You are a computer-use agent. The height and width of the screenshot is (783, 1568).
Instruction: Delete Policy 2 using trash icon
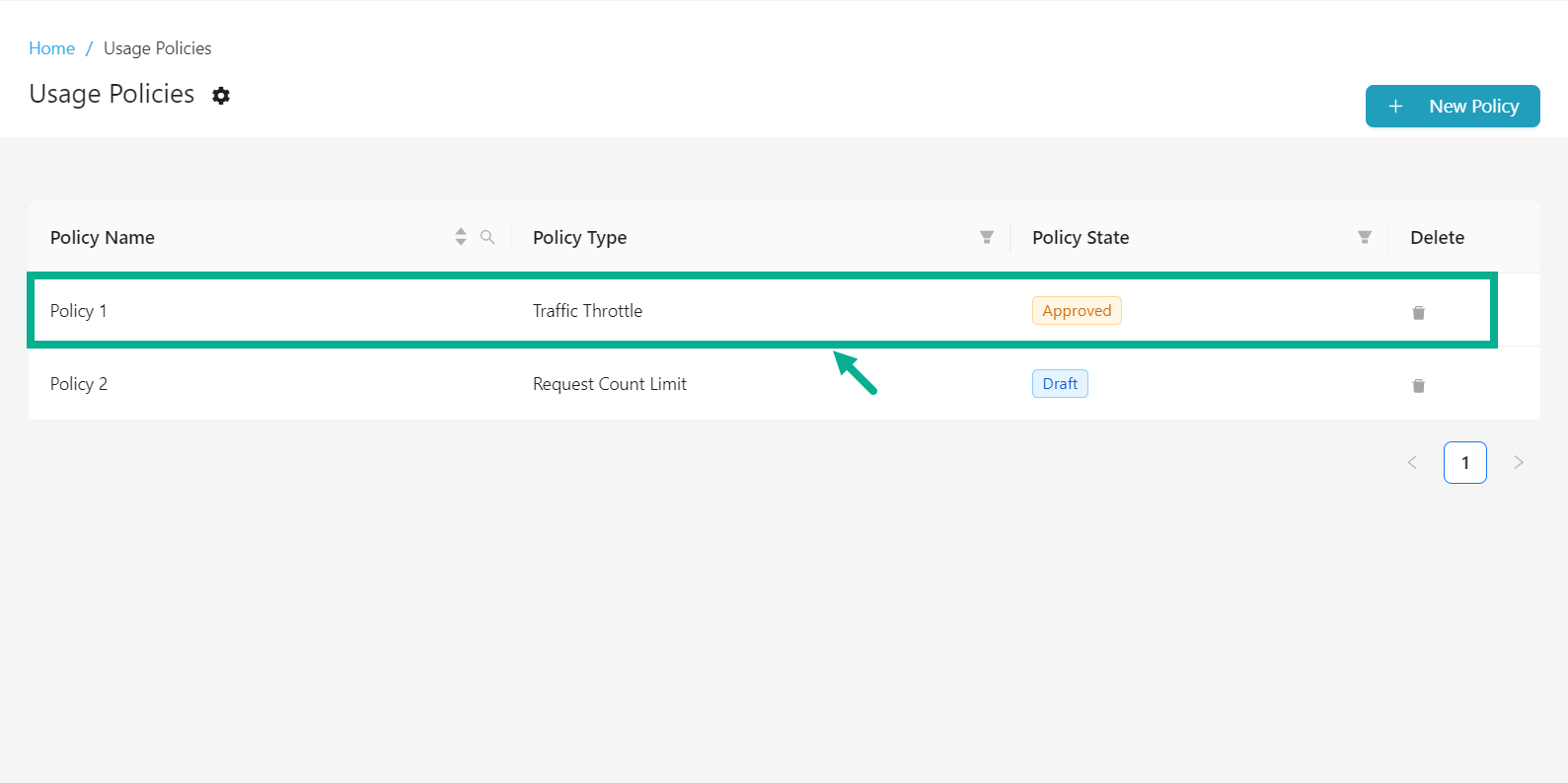click(1418, 385)
